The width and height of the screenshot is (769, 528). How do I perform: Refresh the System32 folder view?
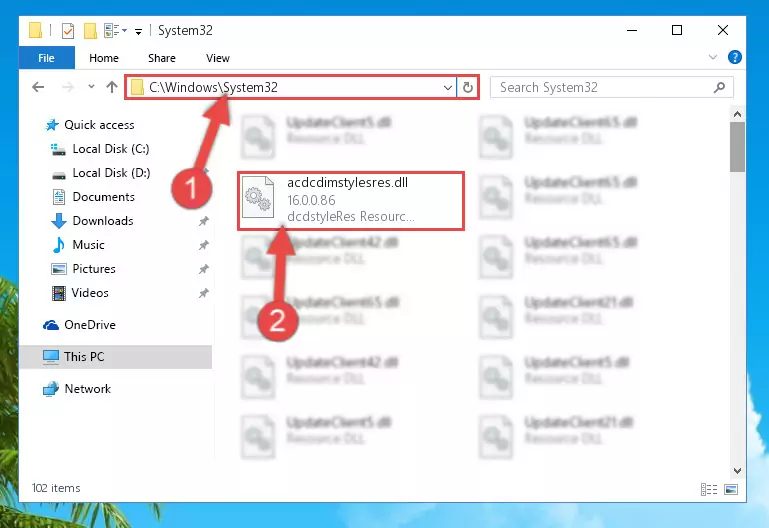(x=467, y=88)
